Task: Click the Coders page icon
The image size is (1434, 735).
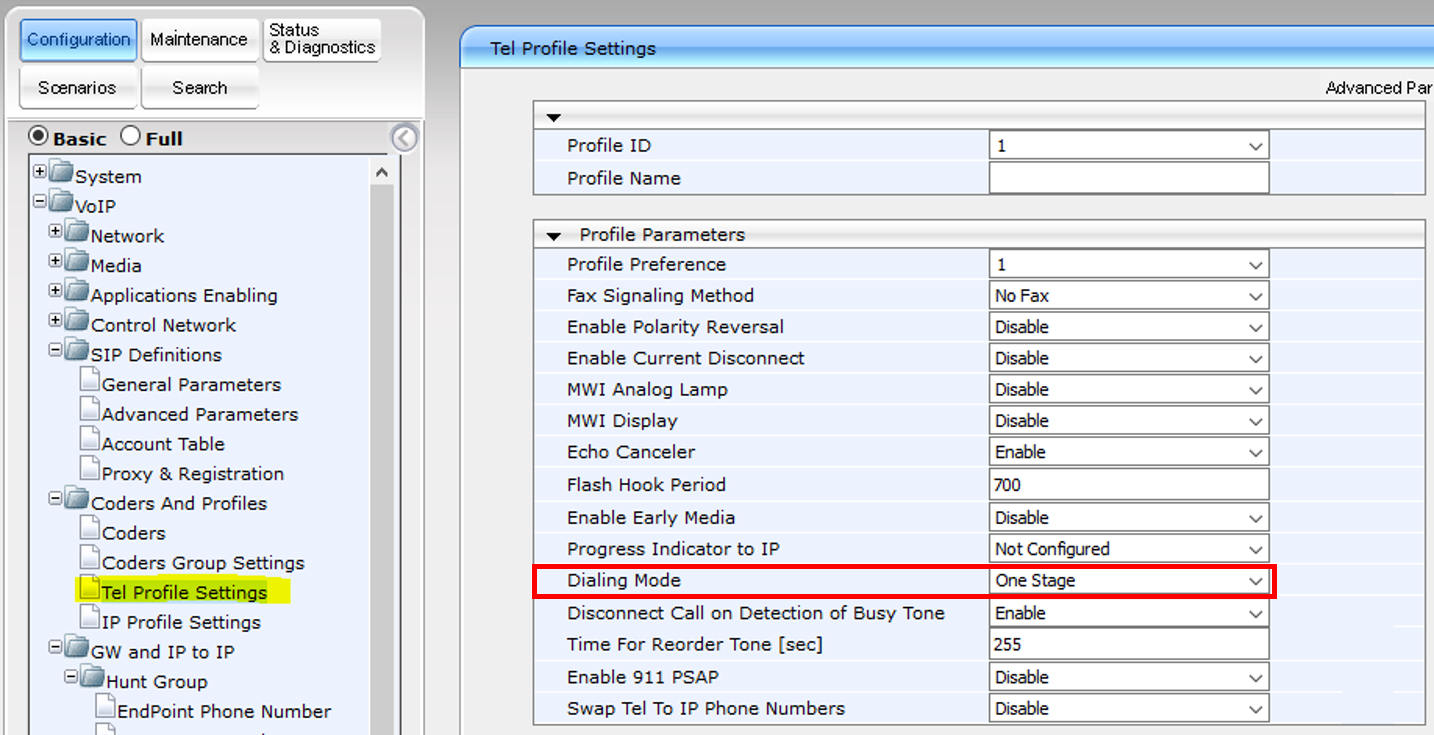Action: coord(90,531)
